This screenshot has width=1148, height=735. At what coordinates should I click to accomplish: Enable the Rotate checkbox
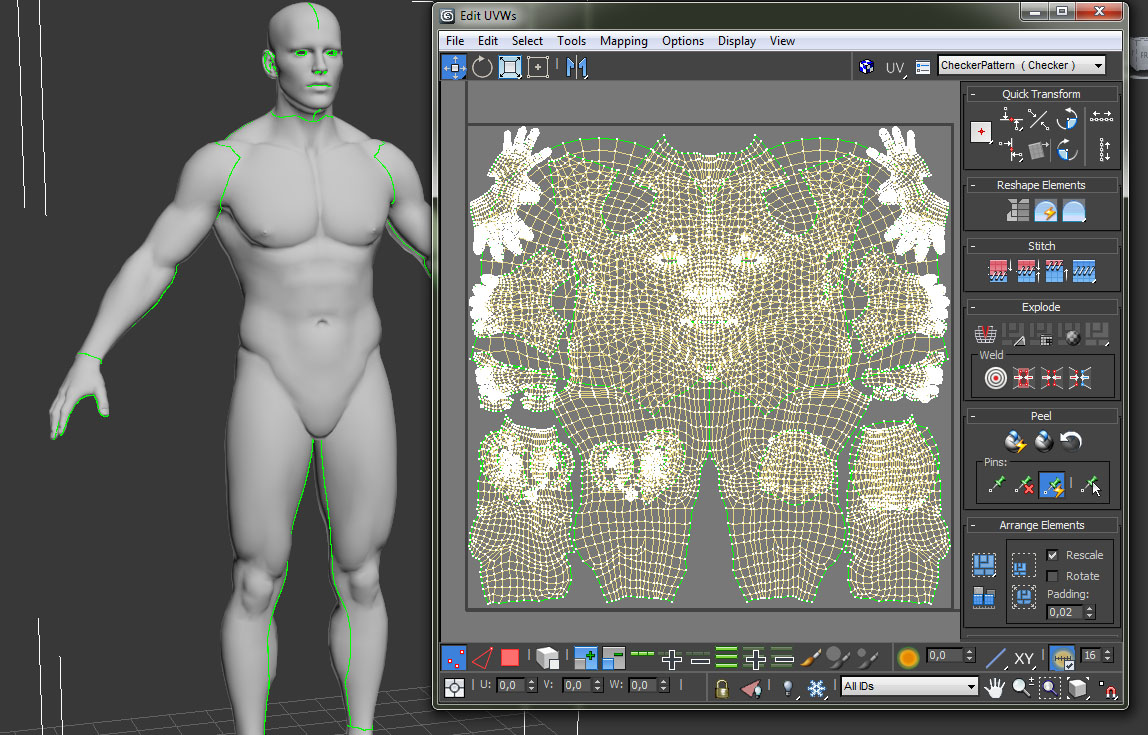pyautogui.click(x=1052, y=576)
